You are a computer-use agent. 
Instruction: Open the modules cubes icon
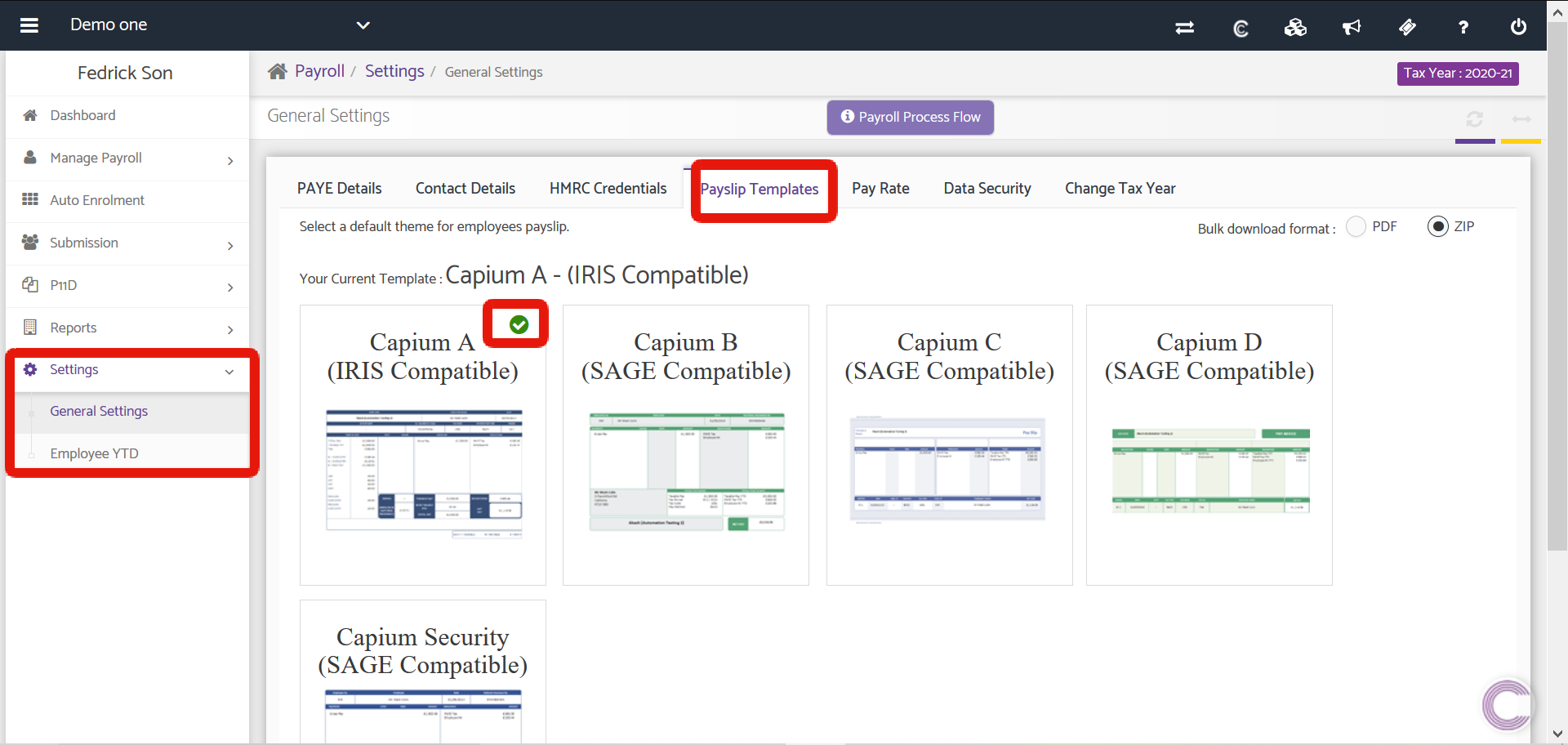pyautogui.click(x=1295, y=28)
